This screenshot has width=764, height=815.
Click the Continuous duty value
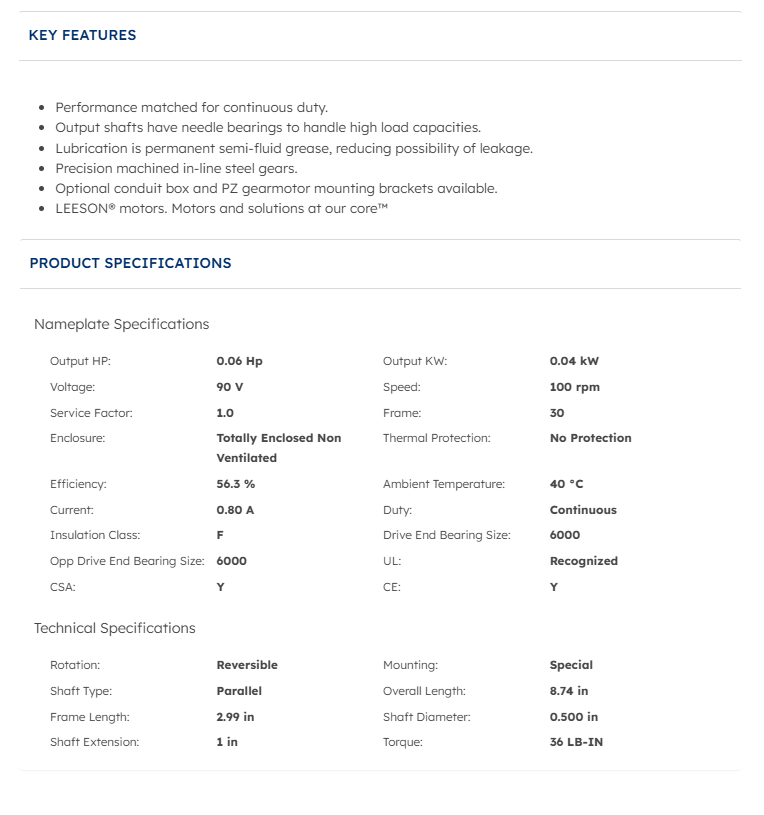click(583, 510)
